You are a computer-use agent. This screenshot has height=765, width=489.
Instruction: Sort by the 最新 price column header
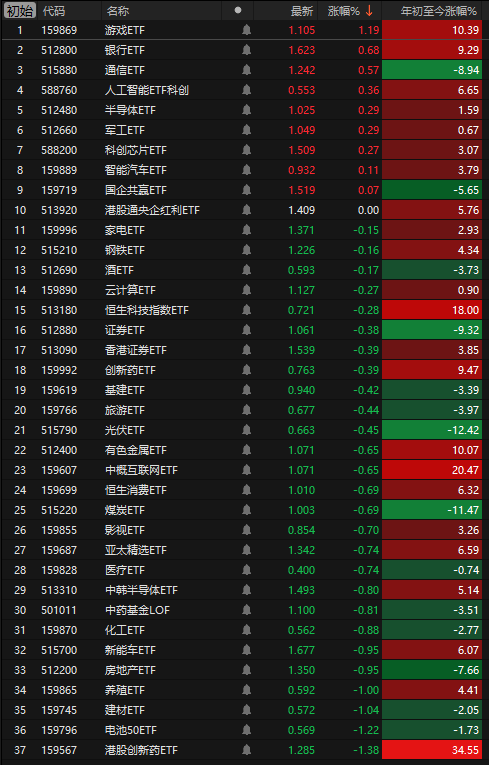[302, 11]
